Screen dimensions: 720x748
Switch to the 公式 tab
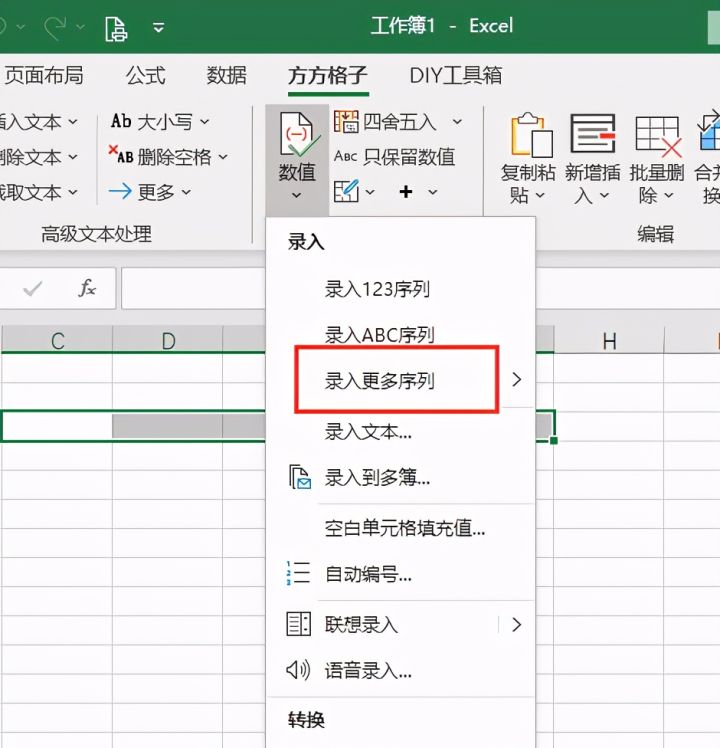(x=146, y=75)
